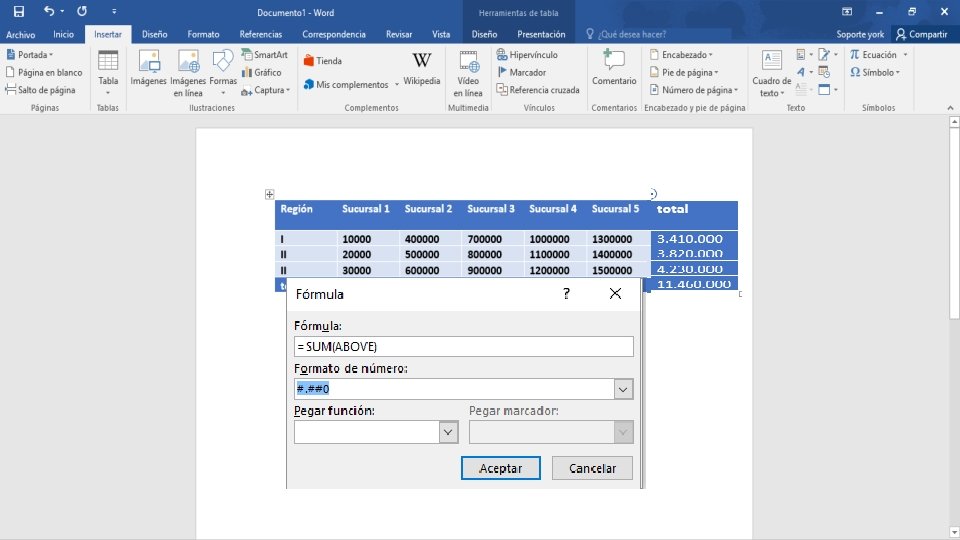
Task: Insert Vídeo en línea
Action: coord(468,73)
